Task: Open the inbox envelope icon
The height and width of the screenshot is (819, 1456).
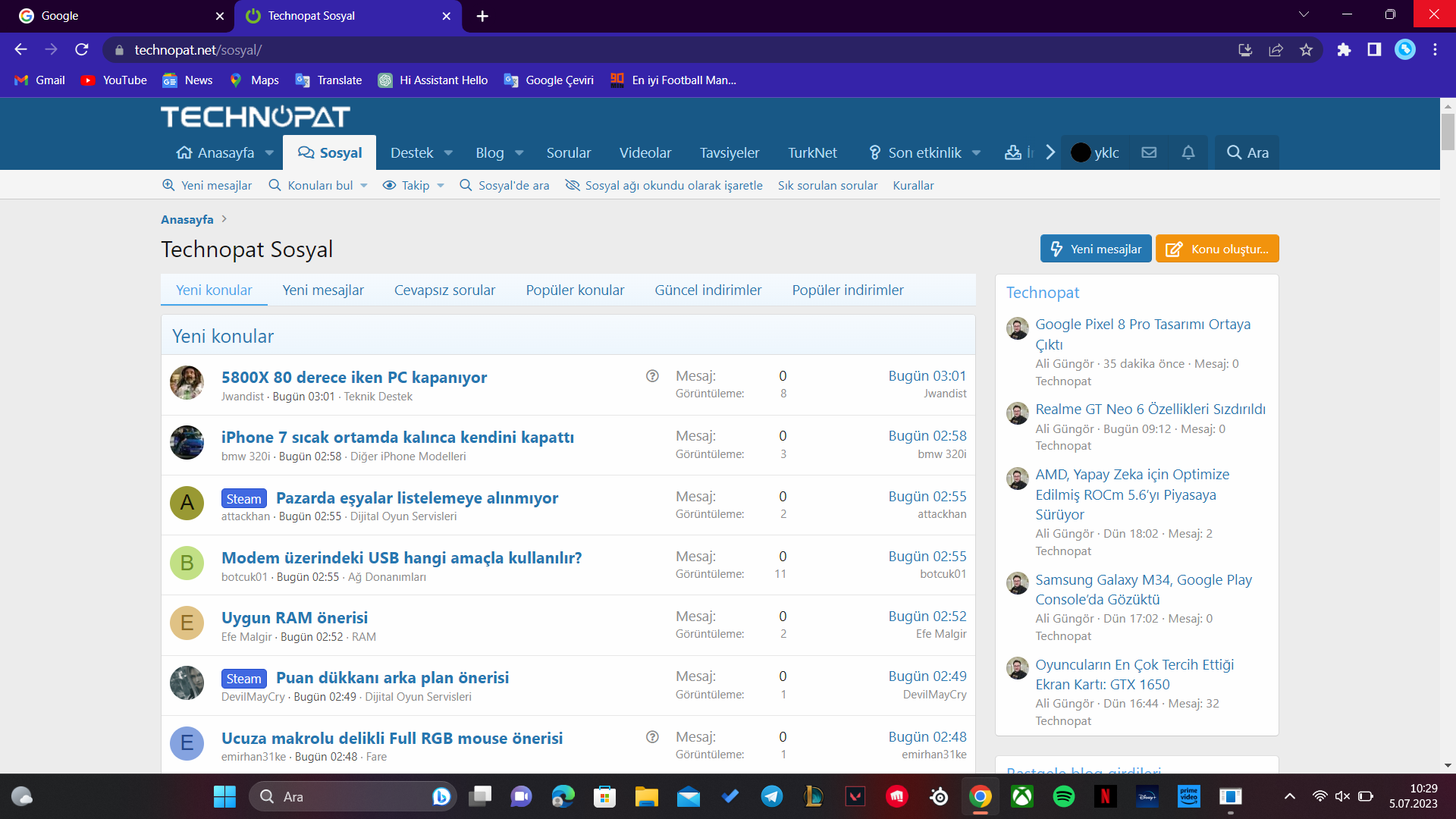Action: (1149, 152)
